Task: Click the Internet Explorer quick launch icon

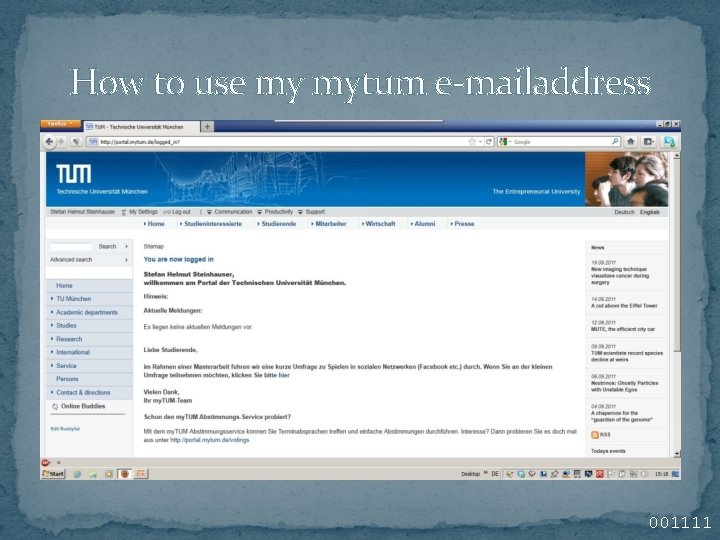Action: coord(77,473)
